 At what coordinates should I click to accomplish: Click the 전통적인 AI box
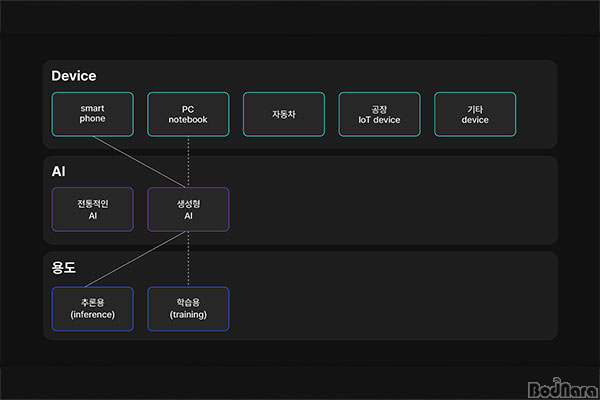[92, 209]
